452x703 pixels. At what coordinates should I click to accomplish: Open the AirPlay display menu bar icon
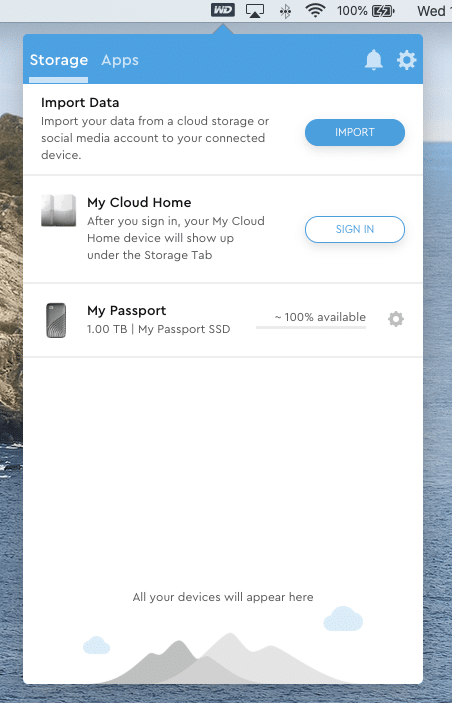255,10
